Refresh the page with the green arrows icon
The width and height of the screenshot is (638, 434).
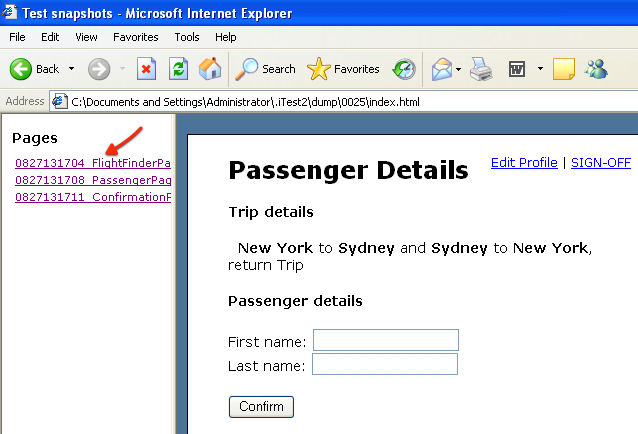coord(178,69)
